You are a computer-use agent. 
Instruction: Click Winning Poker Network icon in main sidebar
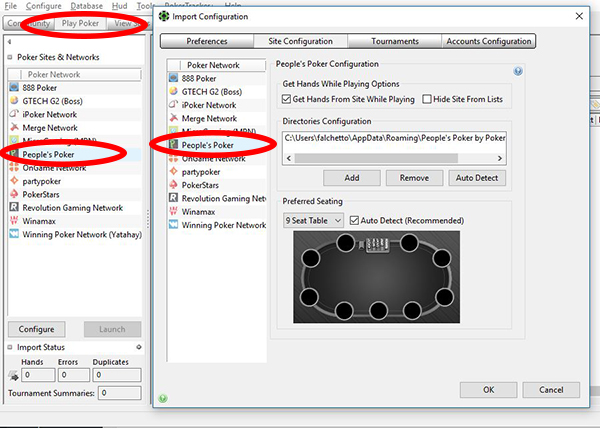click(14, 234)
